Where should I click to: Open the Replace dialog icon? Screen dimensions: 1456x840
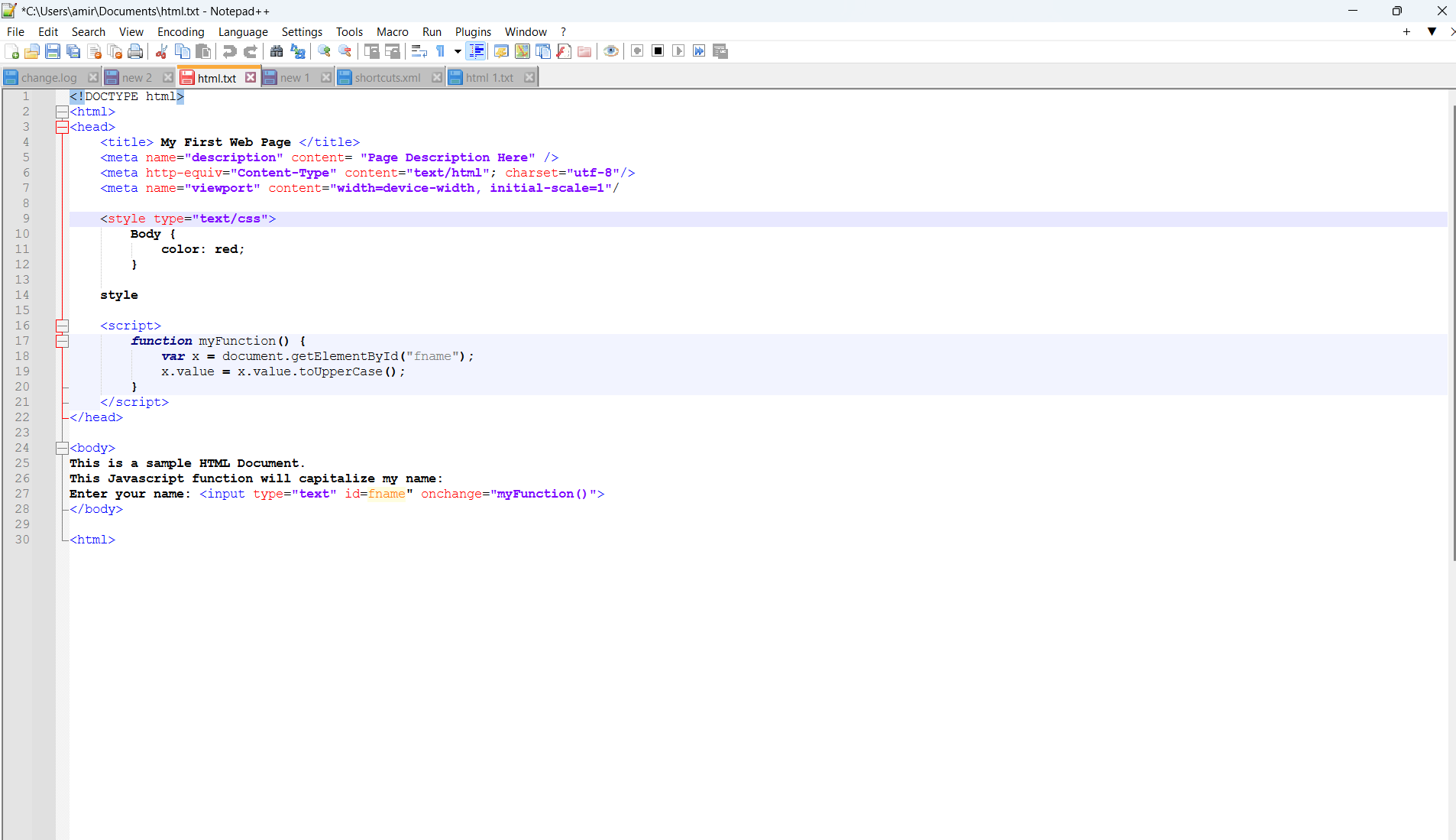(298, 51)
